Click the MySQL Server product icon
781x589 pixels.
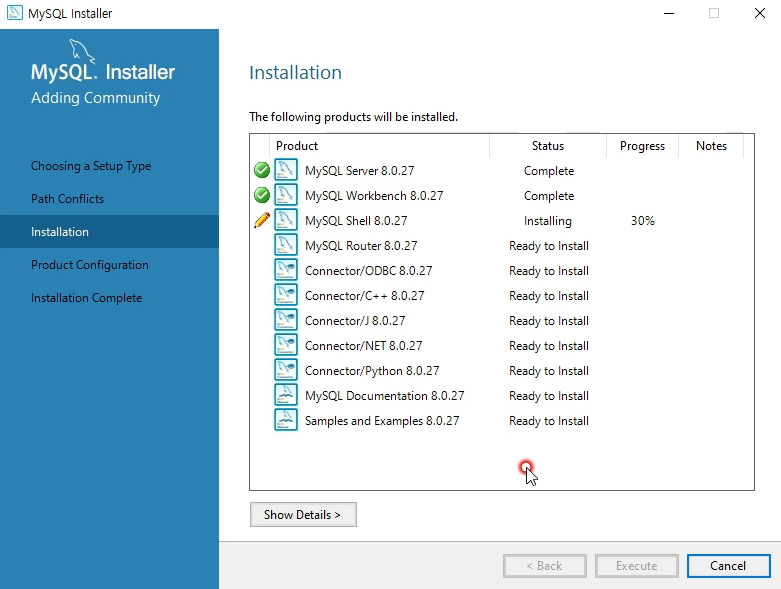point(286,170)
